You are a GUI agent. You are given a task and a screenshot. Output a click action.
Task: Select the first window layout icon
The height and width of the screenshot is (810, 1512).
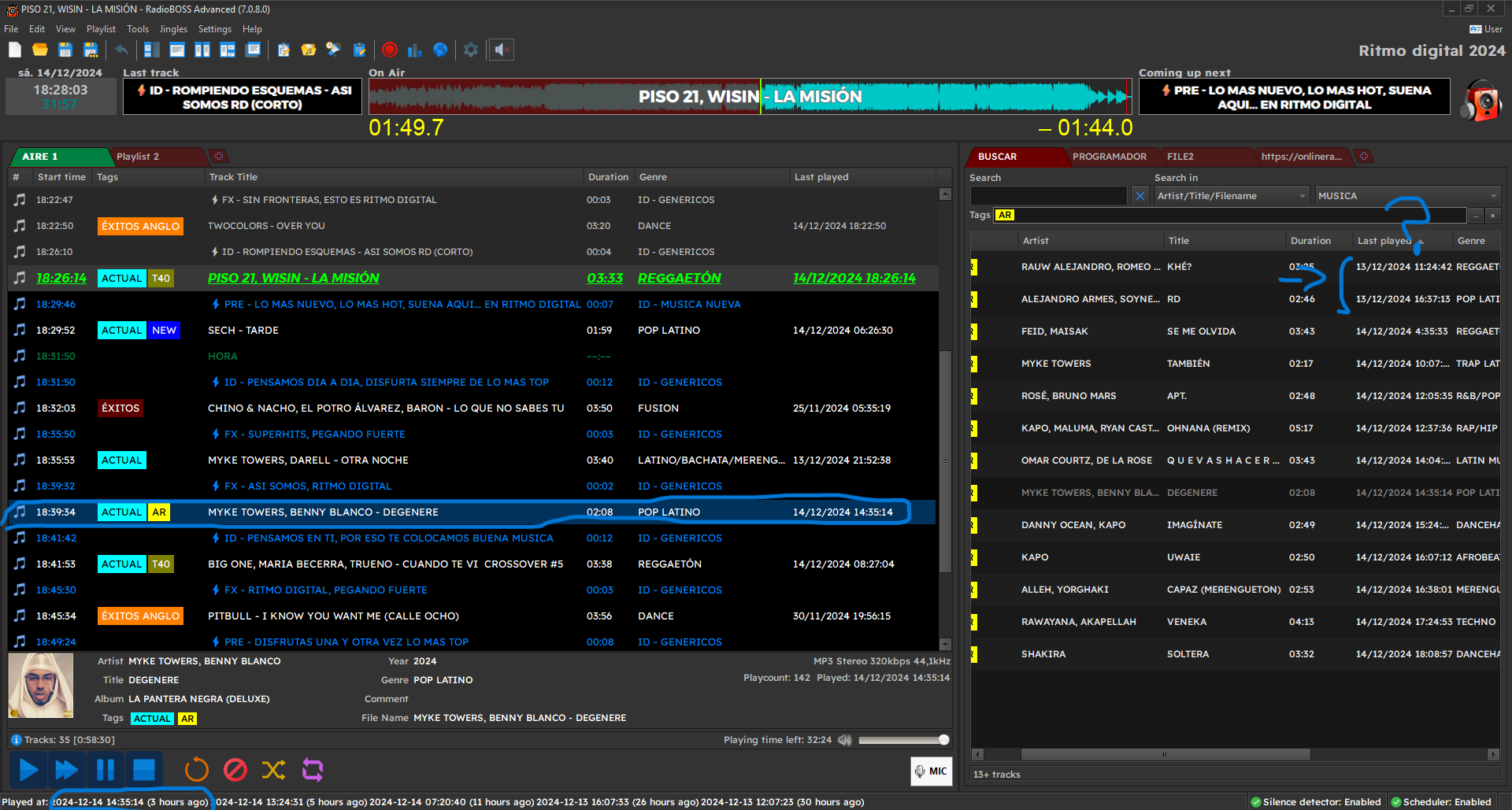[x=152, y=50]
